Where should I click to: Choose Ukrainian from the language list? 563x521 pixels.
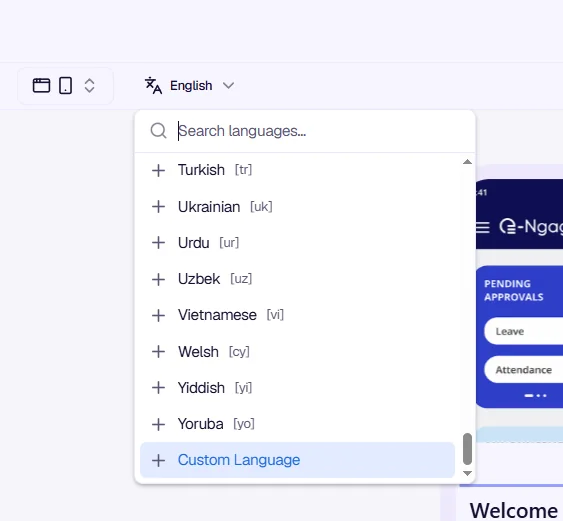(x=297, y=207)
